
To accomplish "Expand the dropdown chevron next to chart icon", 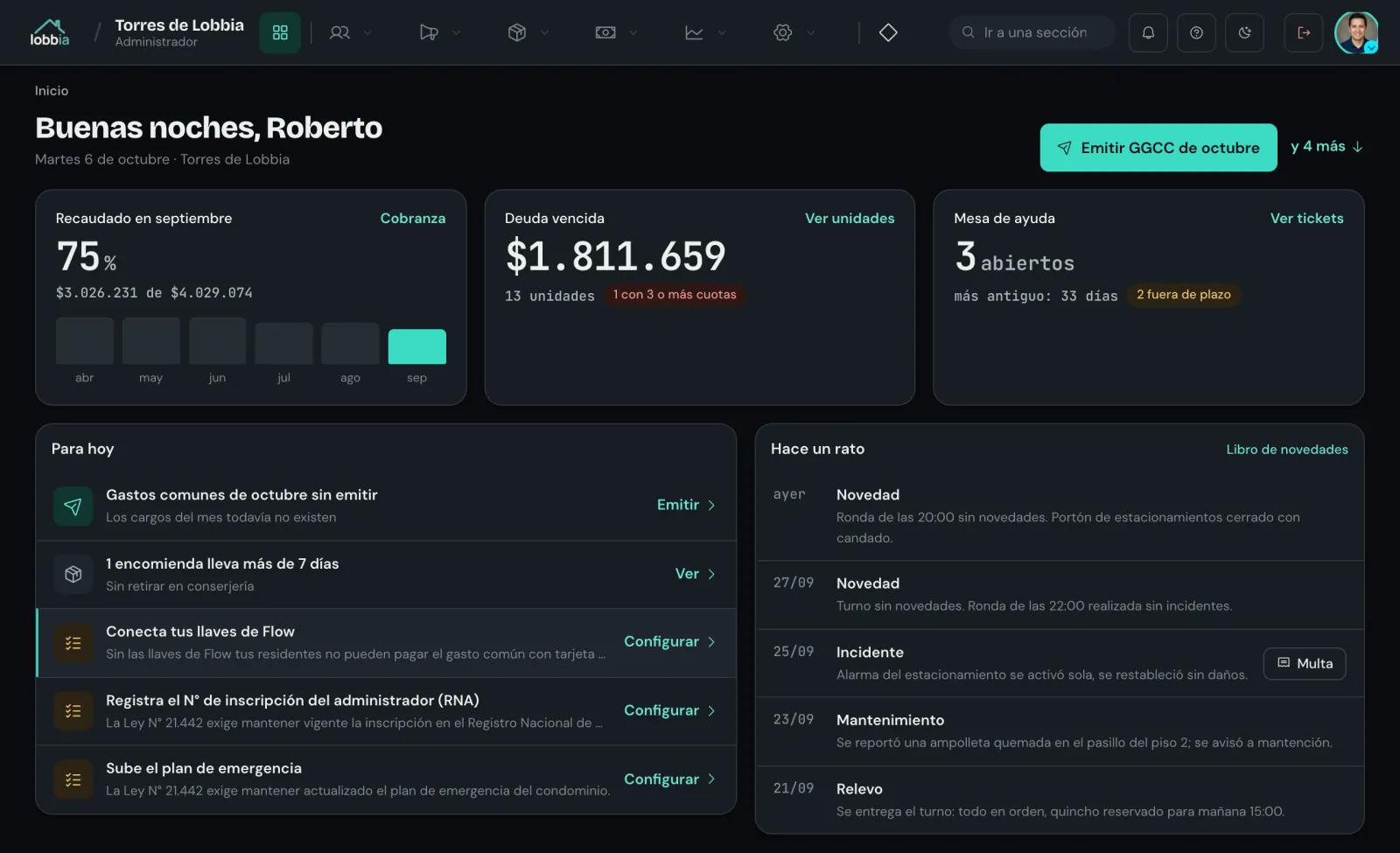I will tap(722, 32).
